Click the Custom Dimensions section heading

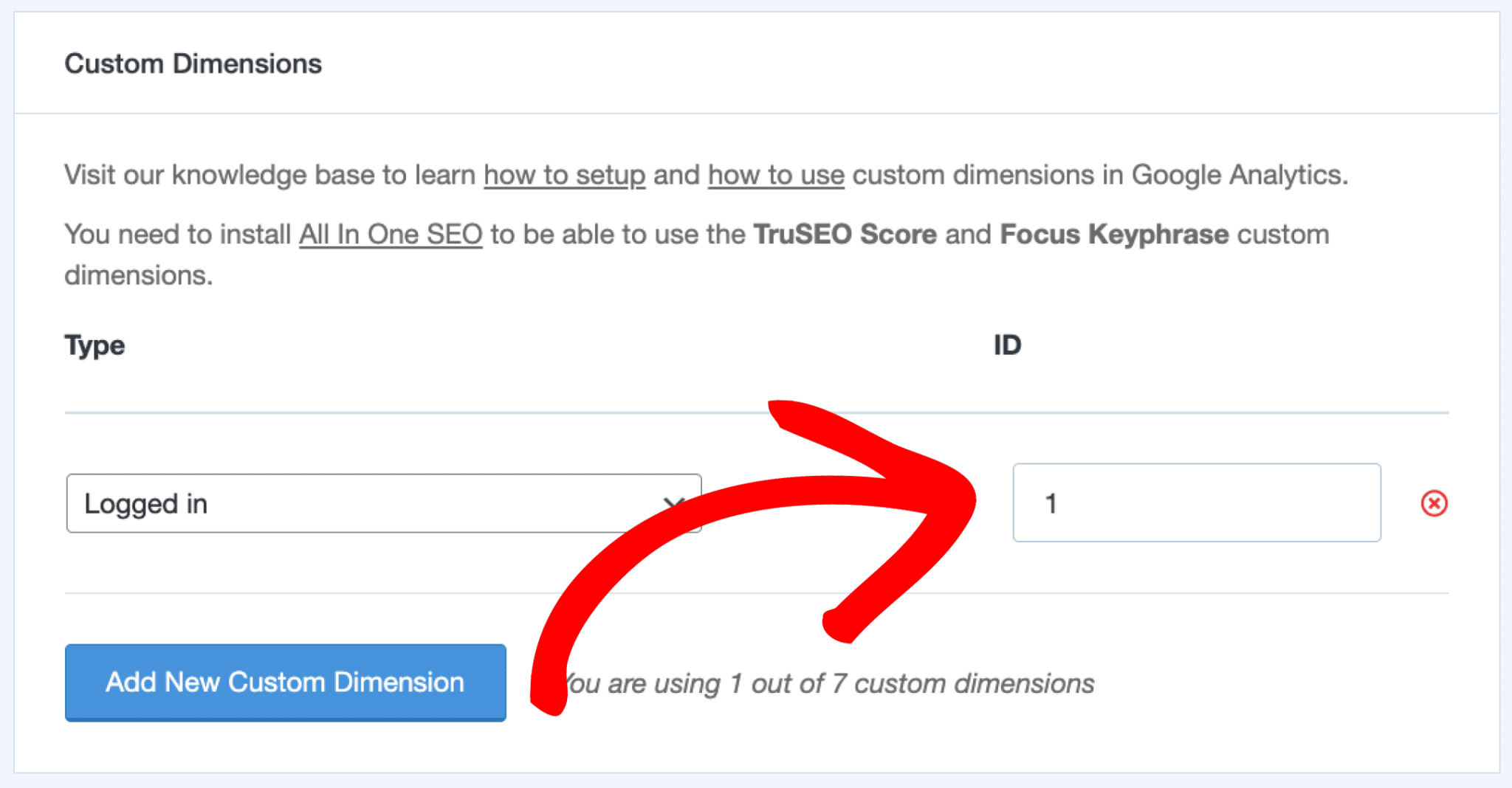click(193, 63)
